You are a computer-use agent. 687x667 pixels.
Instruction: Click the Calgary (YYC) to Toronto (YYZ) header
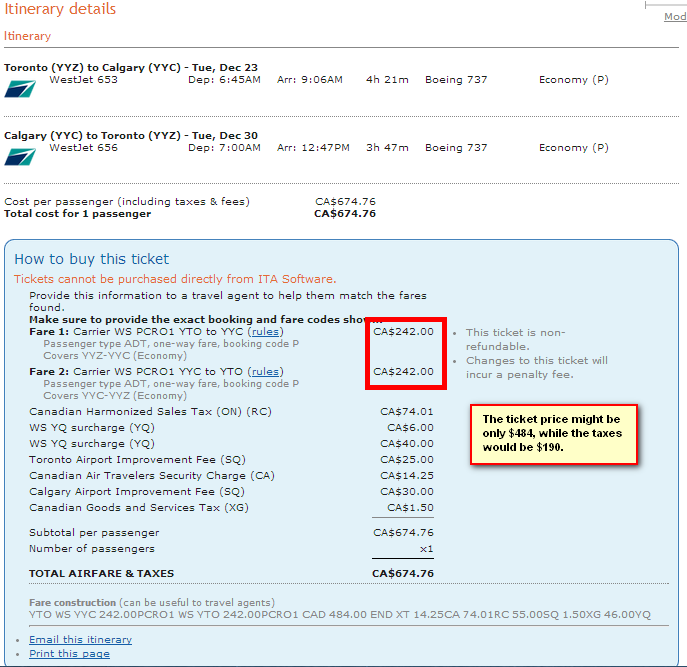(x=131, y=135)
